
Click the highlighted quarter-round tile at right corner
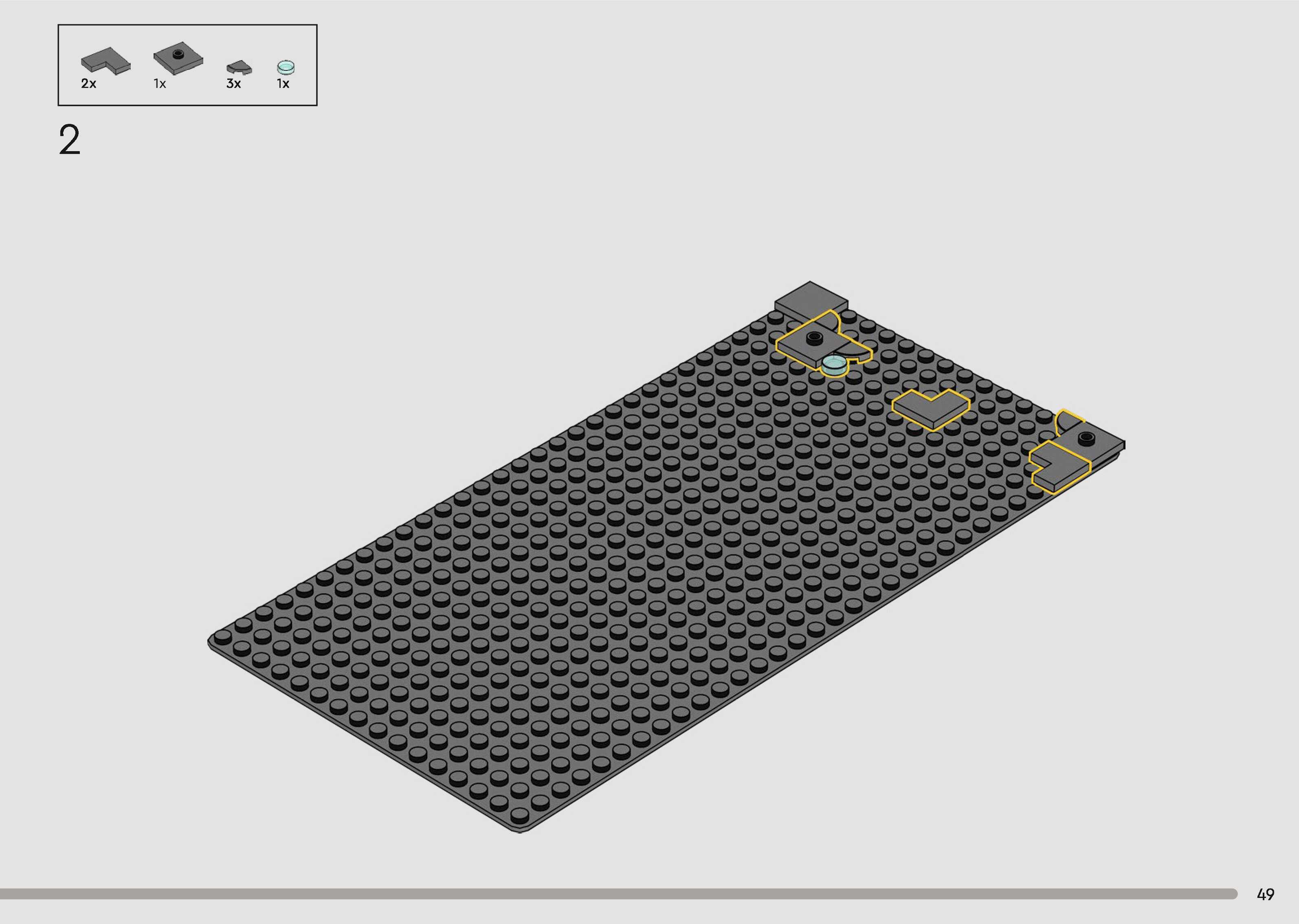pyautogui.click(x=1068, y=423)
